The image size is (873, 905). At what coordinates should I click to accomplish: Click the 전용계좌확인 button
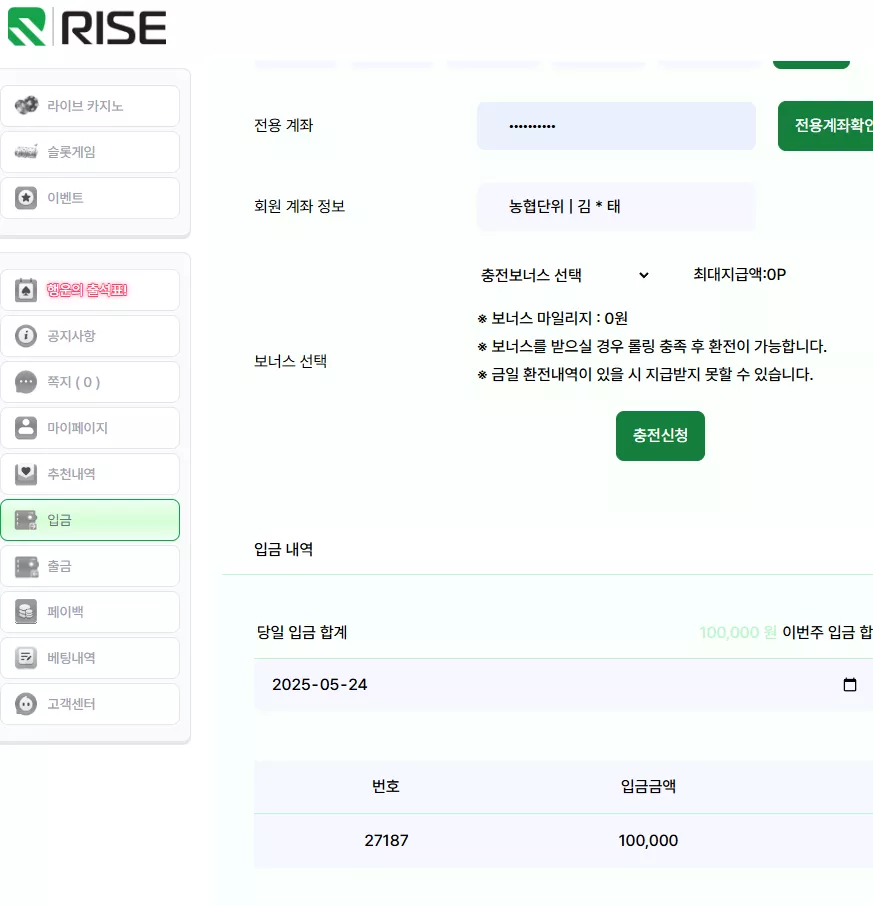click(826, 126)
